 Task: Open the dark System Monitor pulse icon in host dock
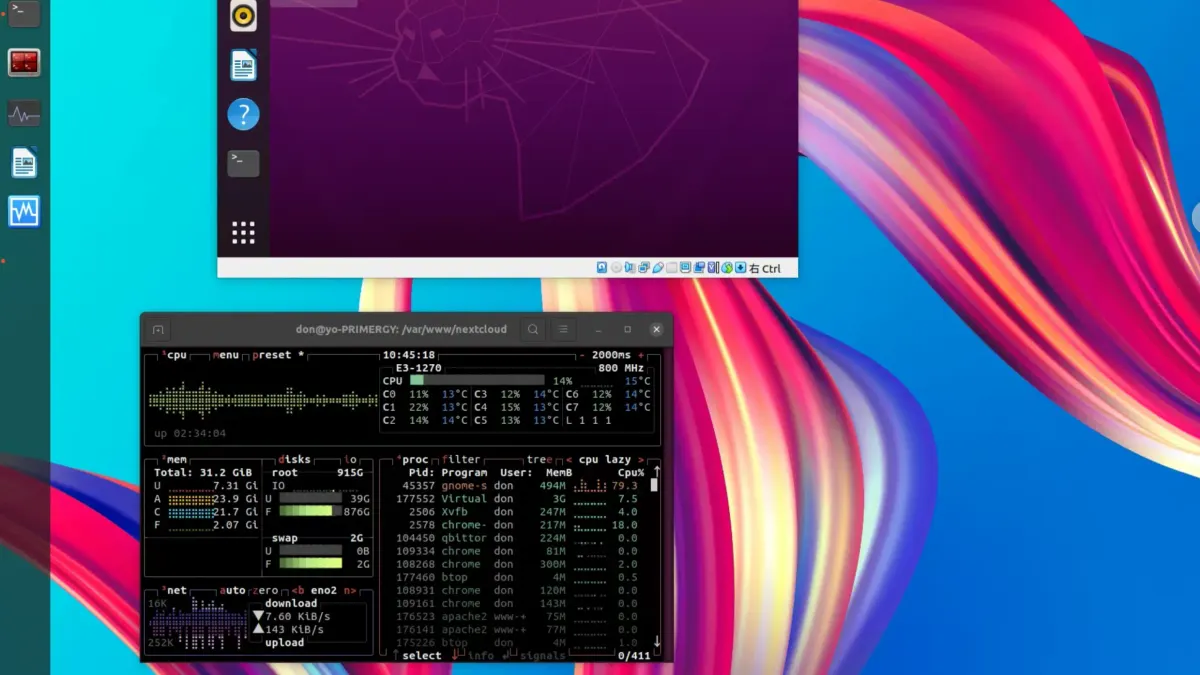24,113
